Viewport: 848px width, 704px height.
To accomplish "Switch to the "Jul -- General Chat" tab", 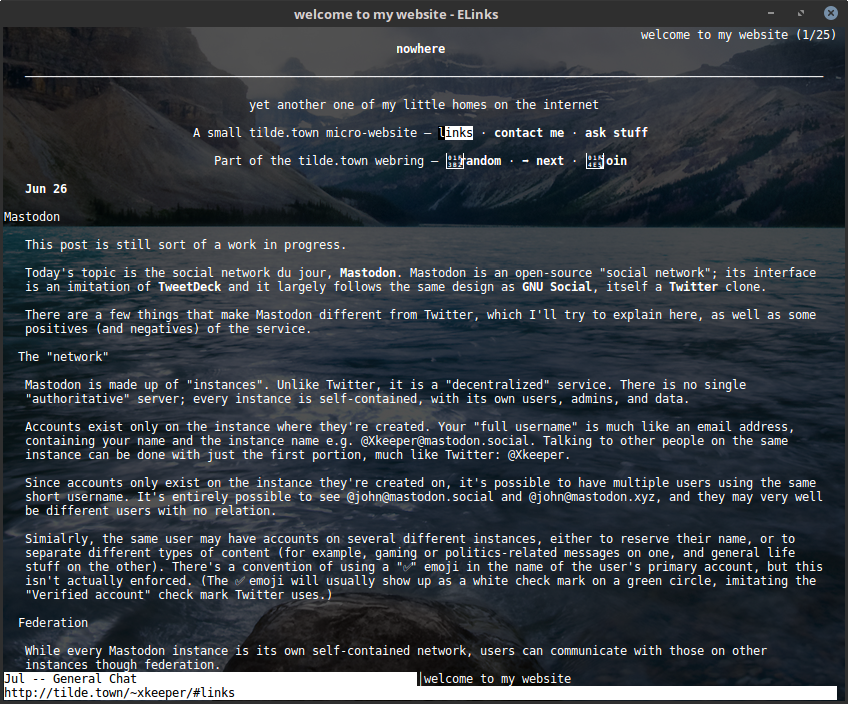I will point(70,679).
